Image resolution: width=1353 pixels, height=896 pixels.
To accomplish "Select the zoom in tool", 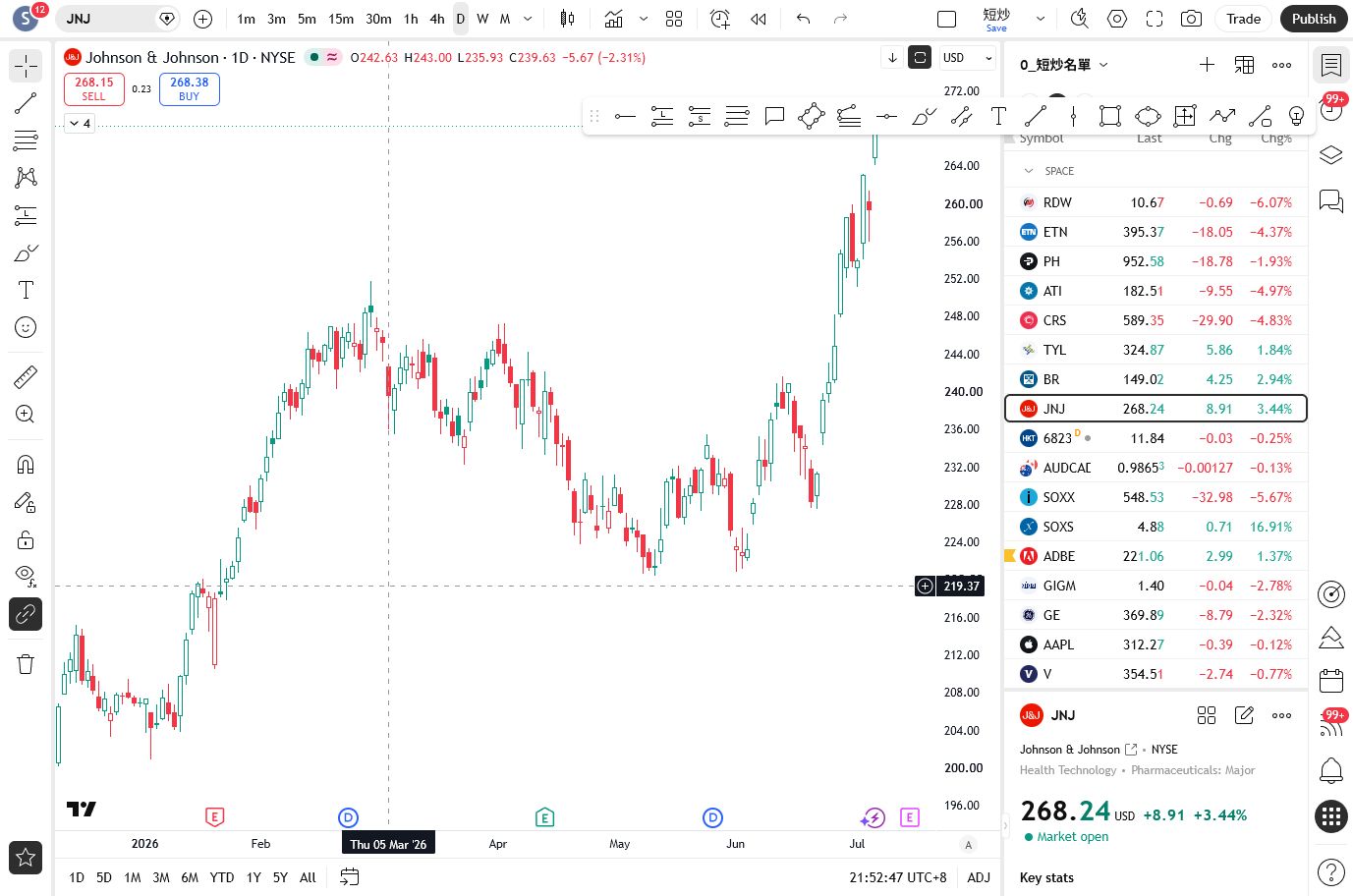I will click(x=26, y=414).
